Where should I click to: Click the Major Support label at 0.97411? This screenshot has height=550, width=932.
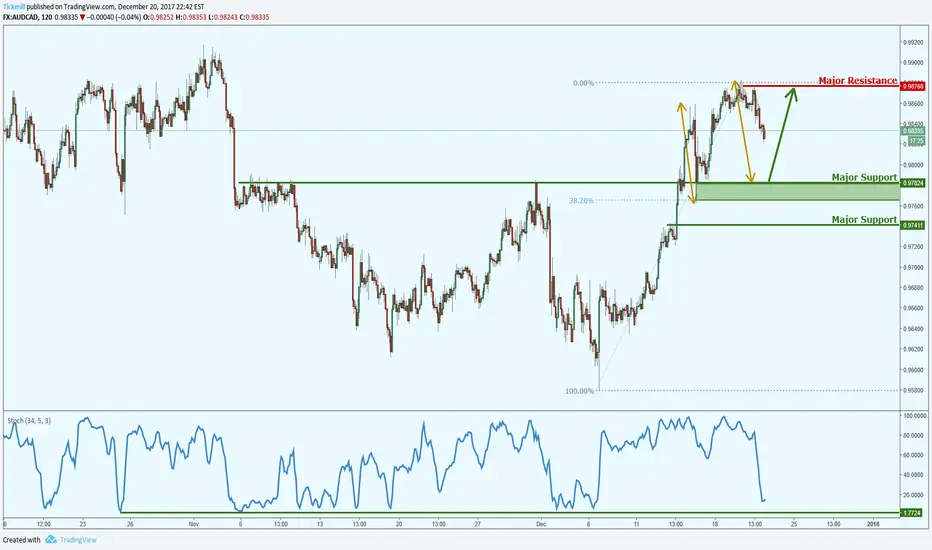point(864,219)
